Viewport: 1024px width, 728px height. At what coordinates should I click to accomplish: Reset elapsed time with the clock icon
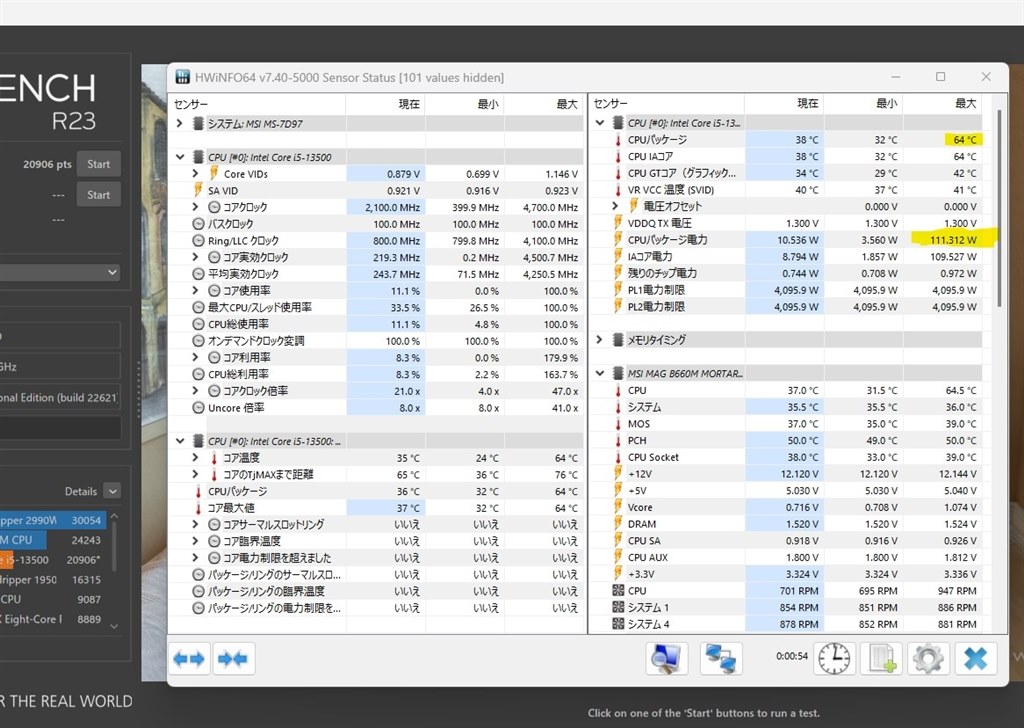pyautogui.click(x=834, y=658)
